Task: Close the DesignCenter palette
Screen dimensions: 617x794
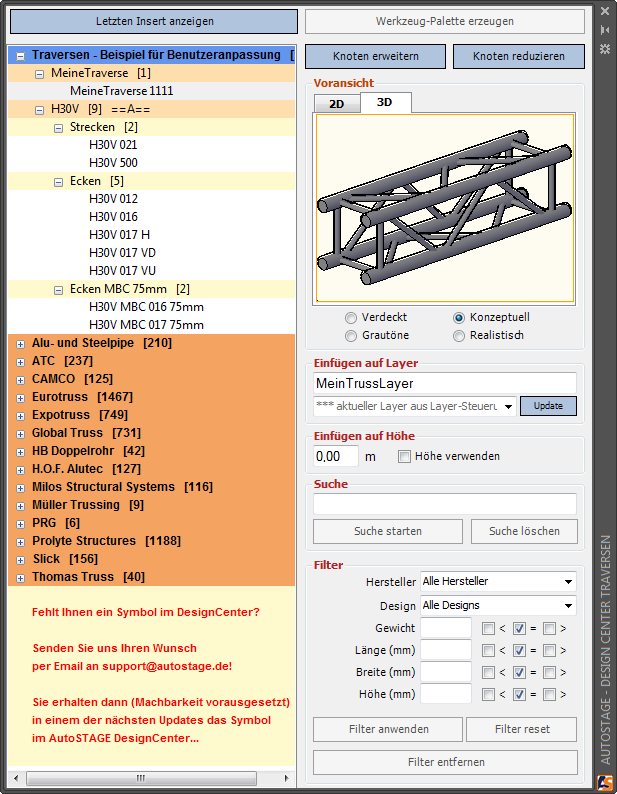Action: click(x=604, y=12)
